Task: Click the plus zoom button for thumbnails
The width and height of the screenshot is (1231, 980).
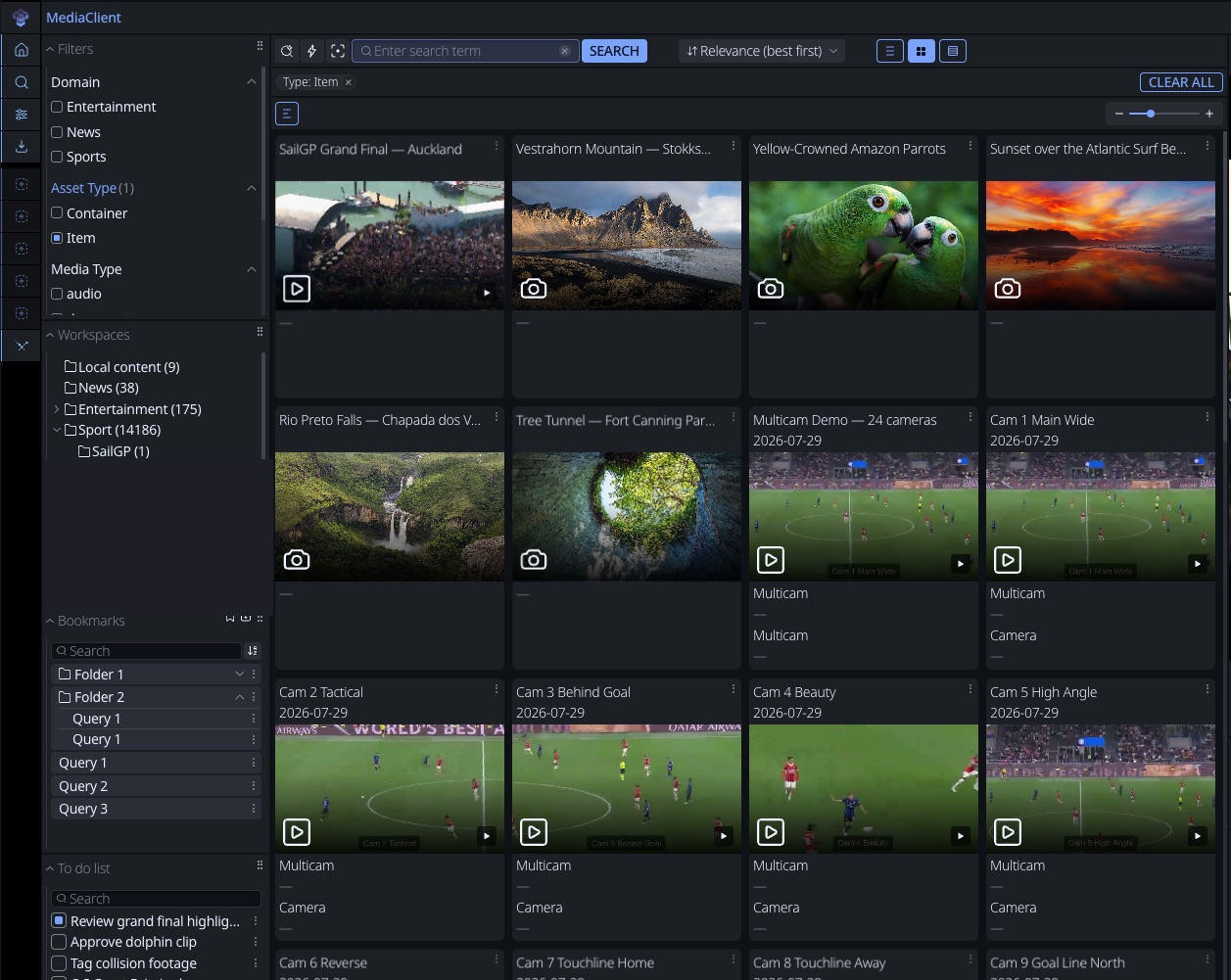Action: pos(1209,114)
